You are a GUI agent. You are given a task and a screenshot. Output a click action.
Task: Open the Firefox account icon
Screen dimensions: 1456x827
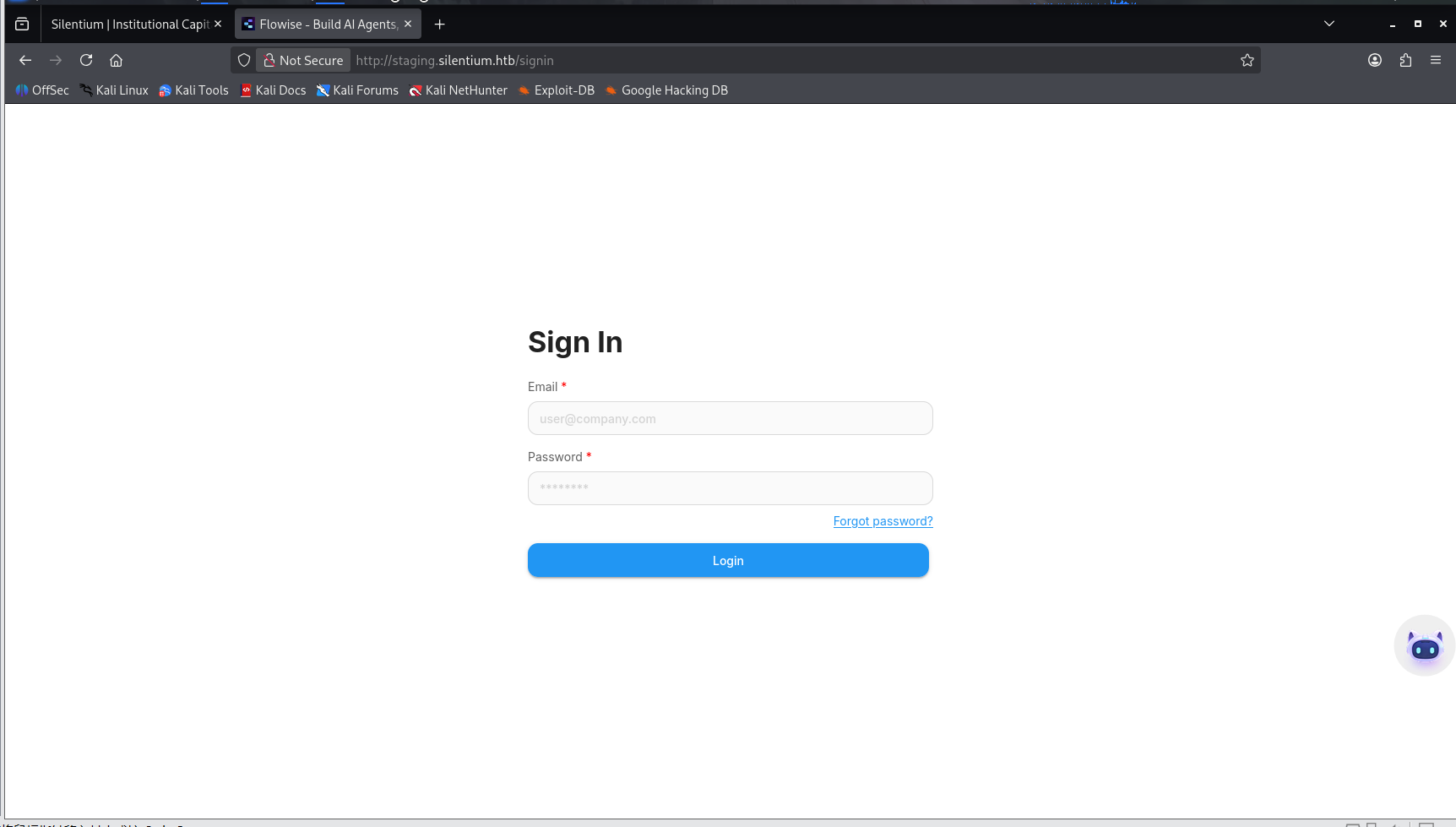1374,60
